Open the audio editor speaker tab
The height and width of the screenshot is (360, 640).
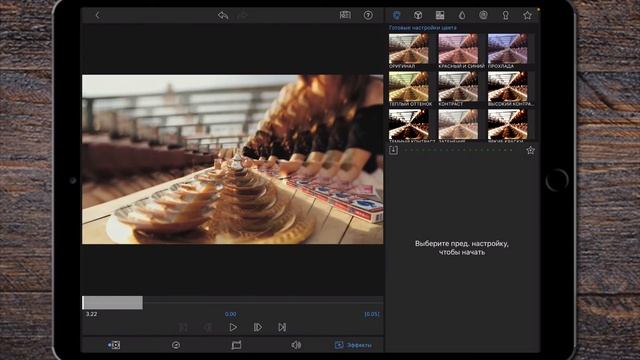[x=296, y=345]
